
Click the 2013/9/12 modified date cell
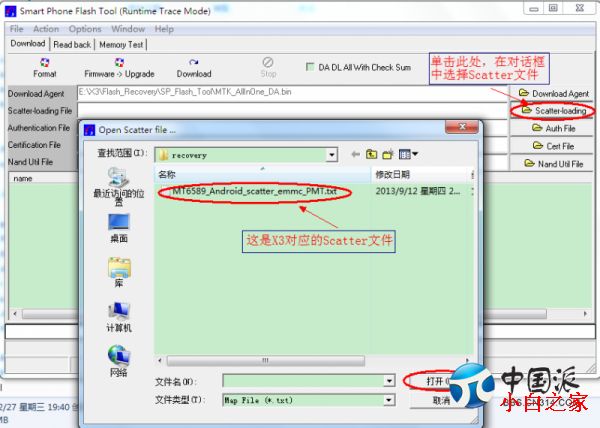[x=418, y=191]
